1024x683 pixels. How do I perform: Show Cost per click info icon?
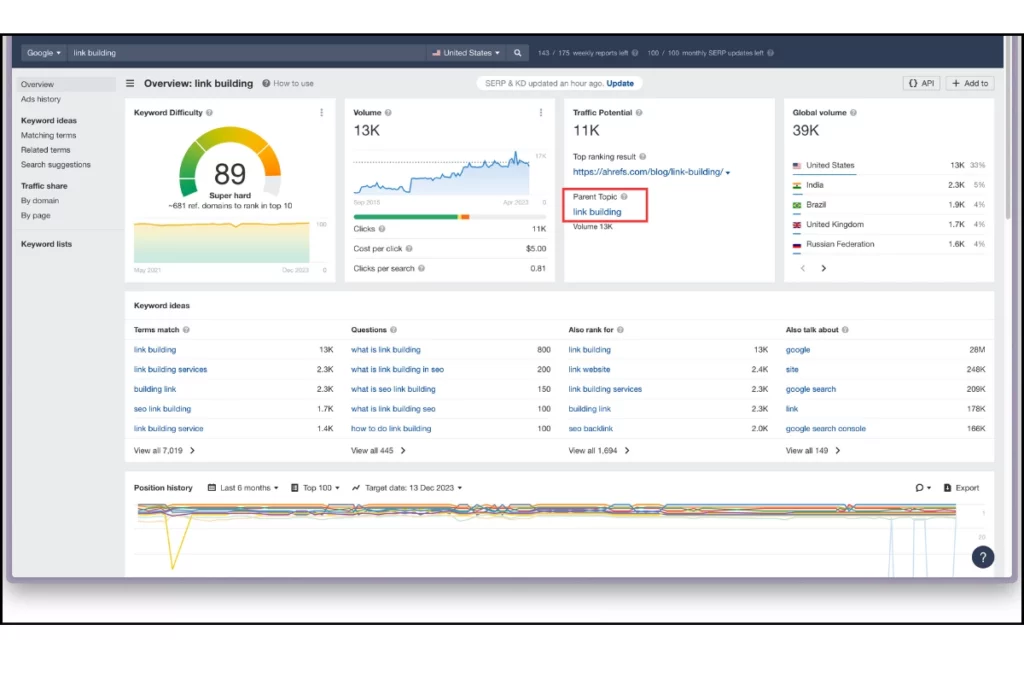click(409, 249)
